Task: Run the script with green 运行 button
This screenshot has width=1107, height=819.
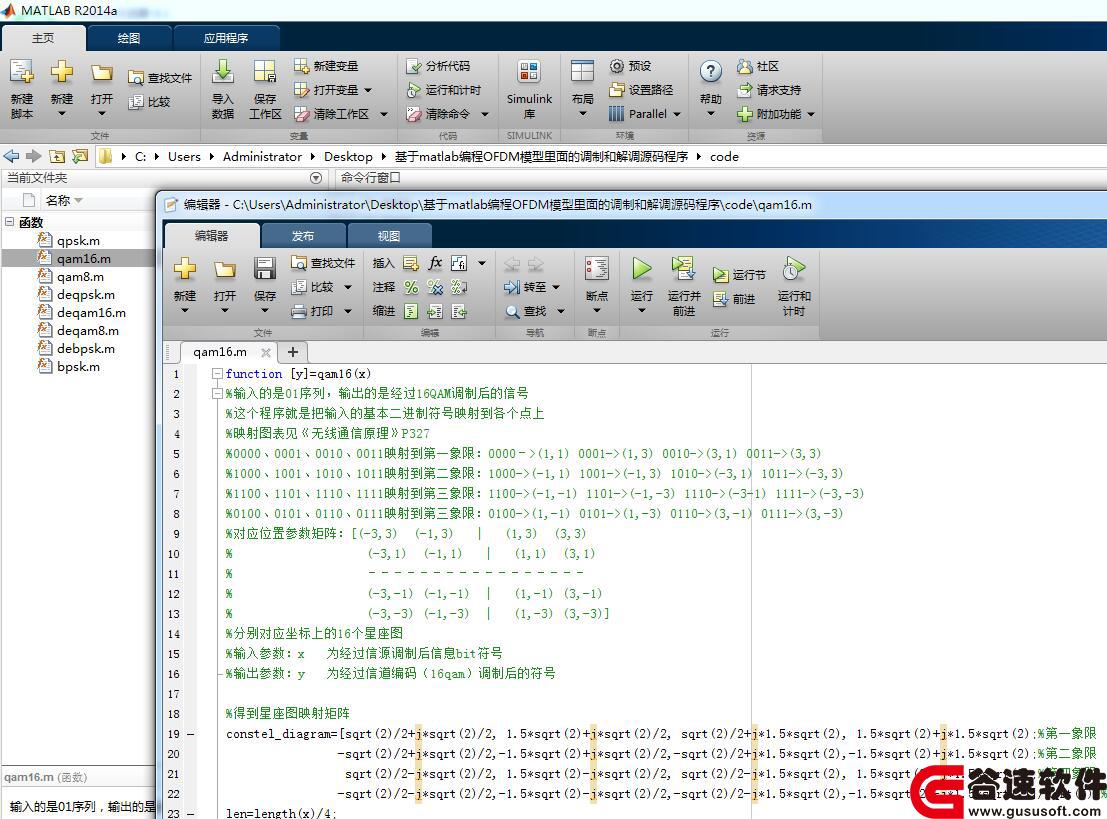Action: [641, 269]
